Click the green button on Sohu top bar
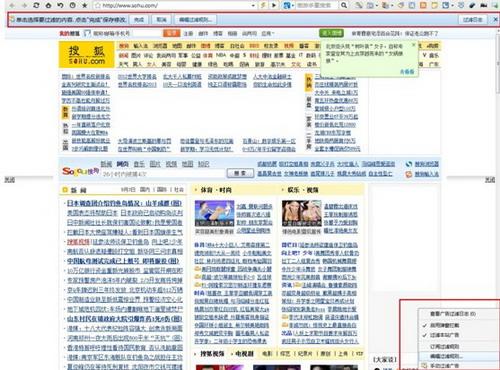Image resolution: width=500 pixels, height=370 pixels. 331,33
